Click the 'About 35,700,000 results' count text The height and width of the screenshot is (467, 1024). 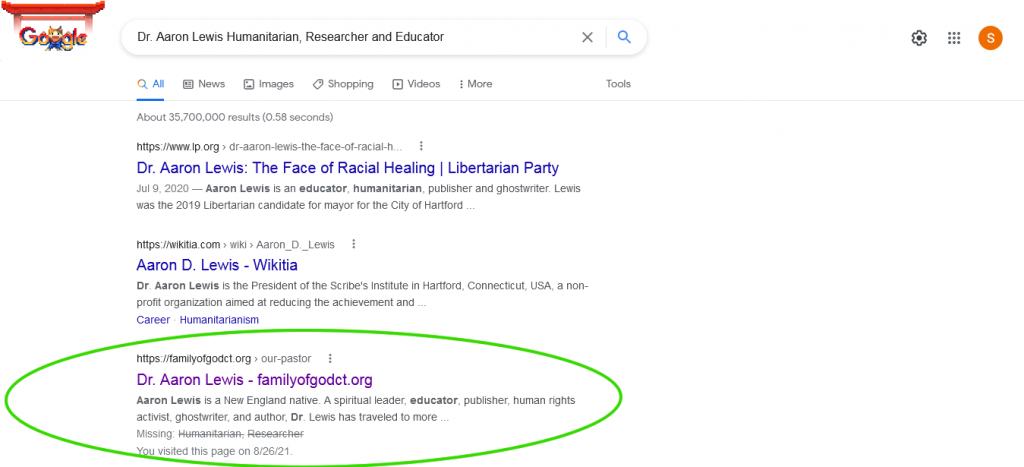pyautogui.click(x=234, y=118)
